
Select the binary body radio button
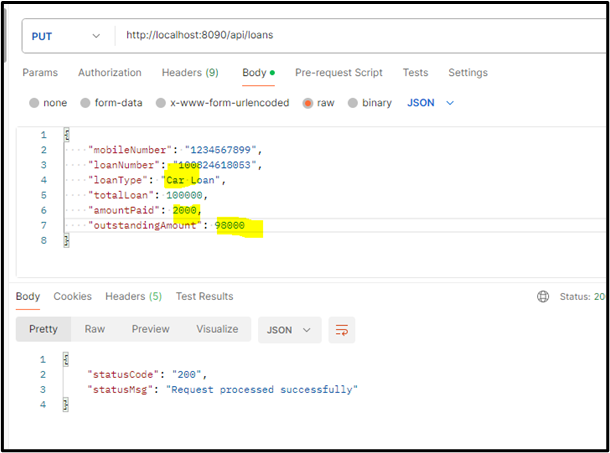(x=354, y=103)
